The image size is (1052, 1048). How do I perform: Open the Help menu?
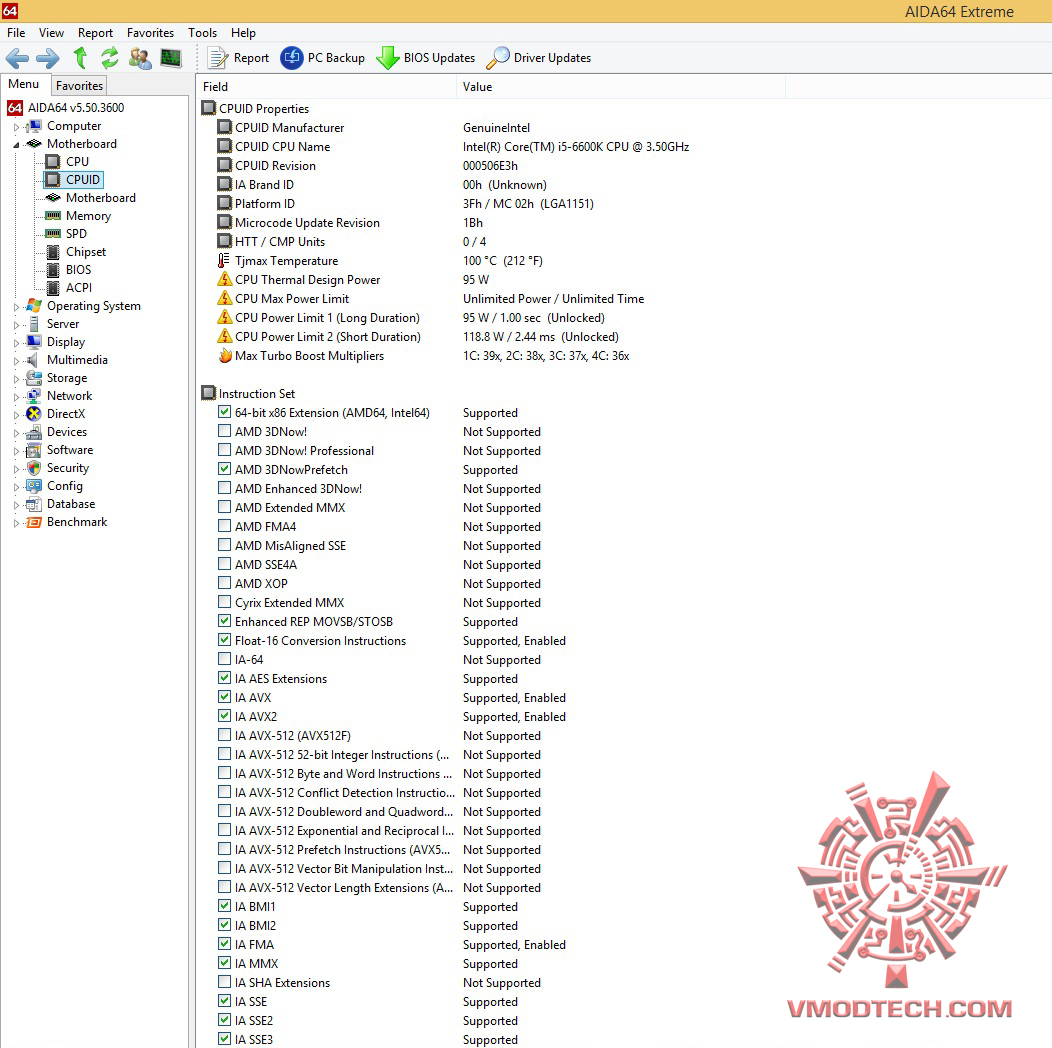243,33
